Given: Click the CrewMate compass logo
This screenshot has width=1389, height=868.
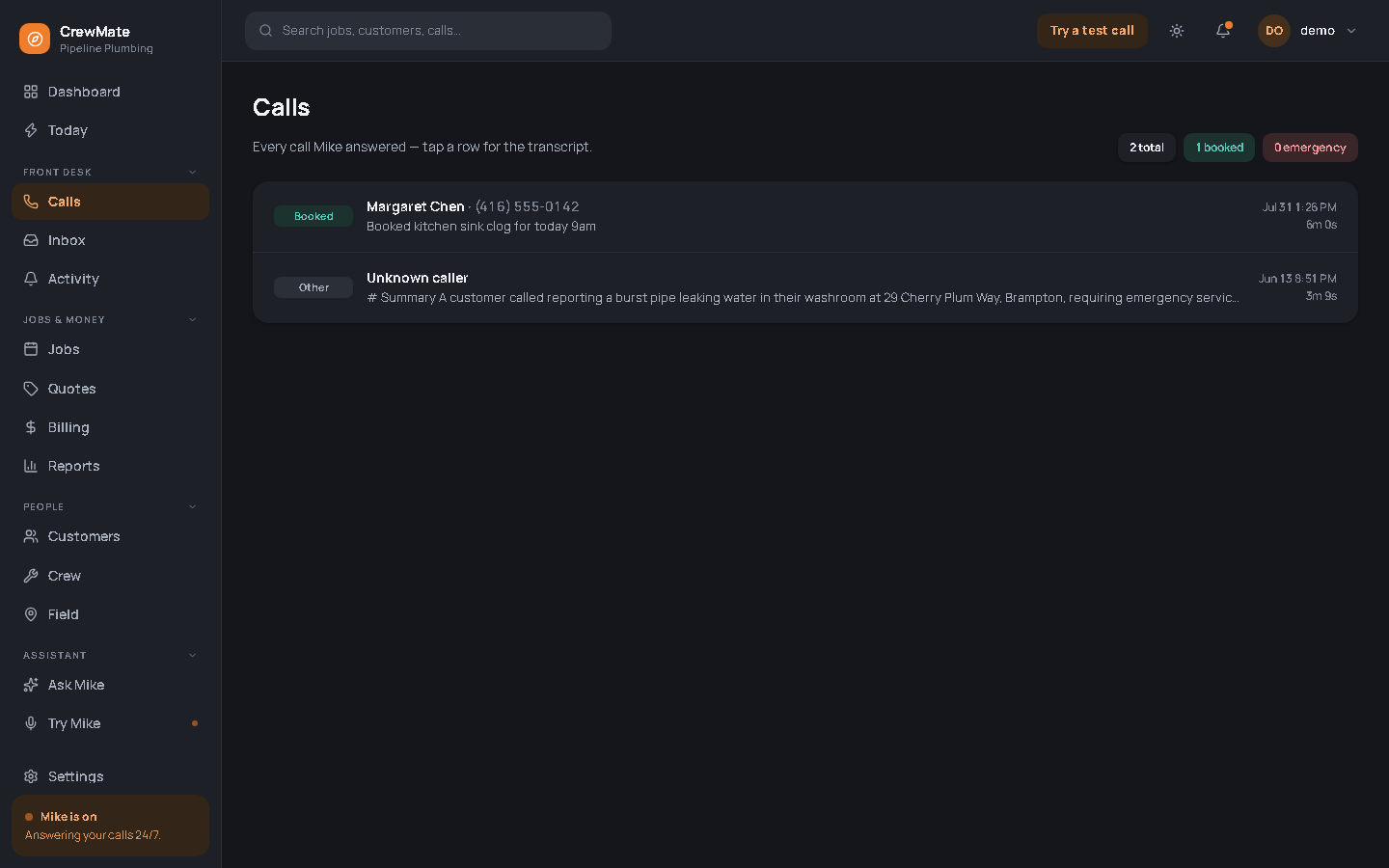Looking at the screenshot, I should coord(35,39).
